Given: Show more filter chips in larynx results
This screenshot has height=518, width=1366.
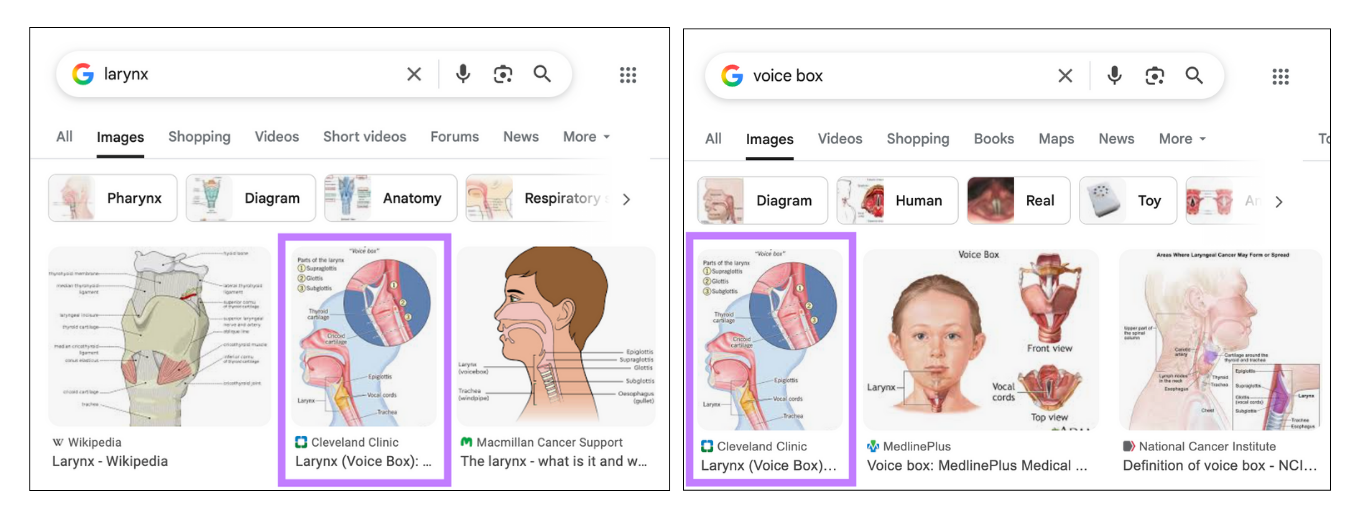Looking at the screenshot, I should click(x=626, y=199).
